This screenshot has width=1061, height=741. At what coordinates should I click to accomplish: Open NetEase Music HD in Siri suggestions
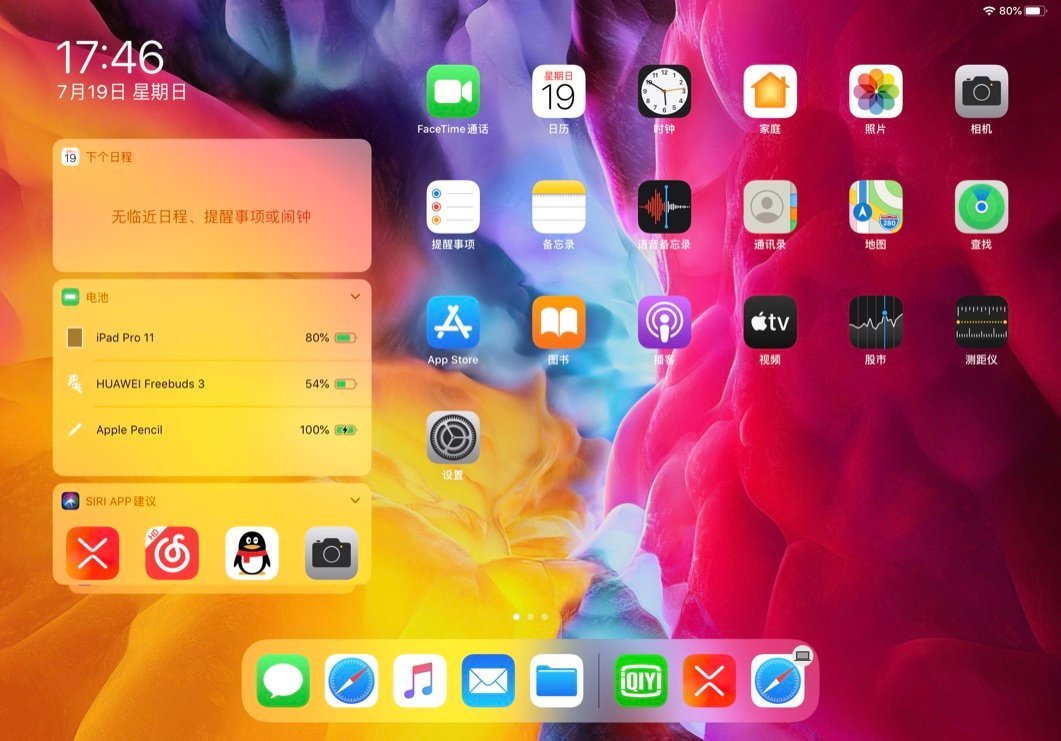[172, 554]
